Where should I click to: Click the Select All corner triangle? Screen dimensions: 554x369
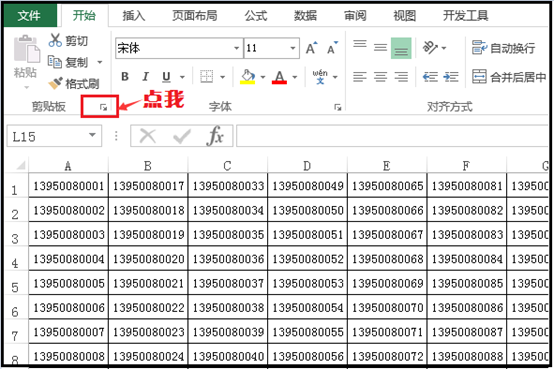[x=20, y=165]
